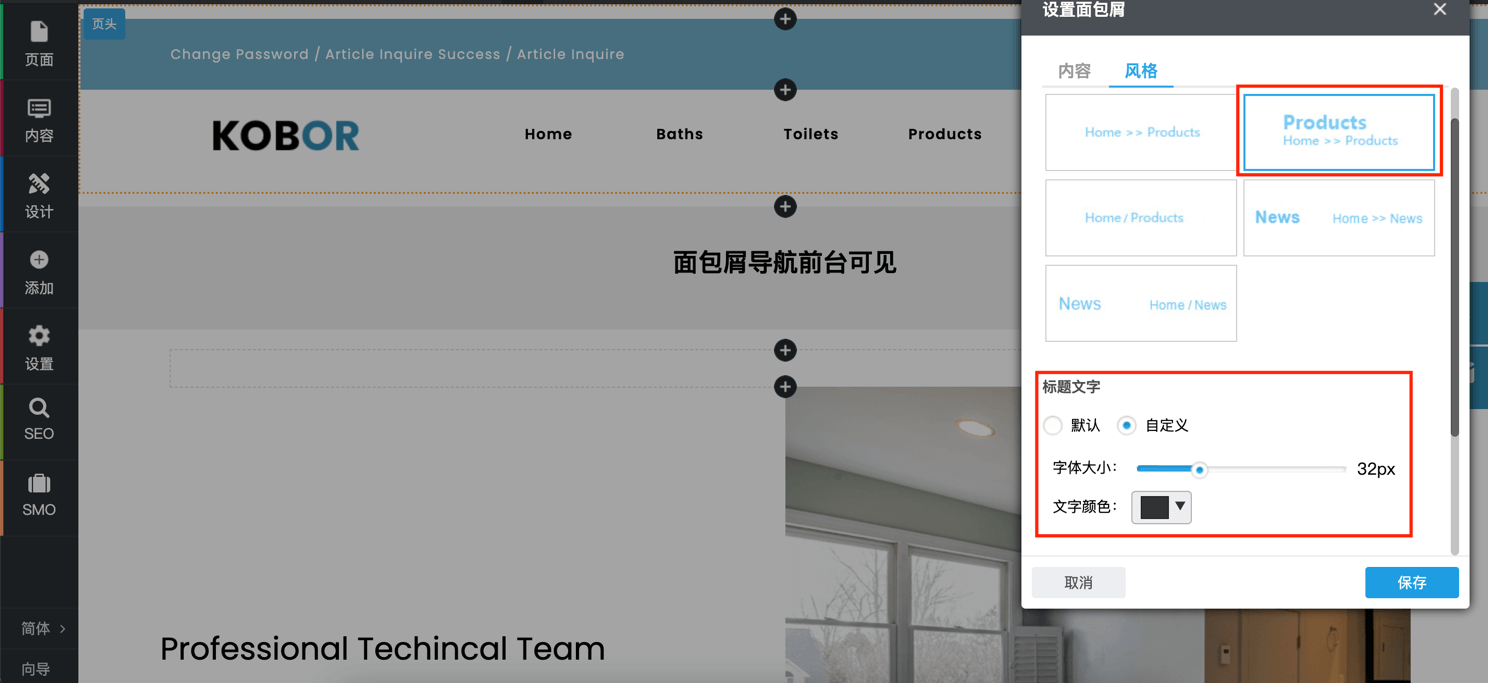
Task: Switch to the 内容 tab in dialog
Action: pyautogui.click(x=1074, y=71)
